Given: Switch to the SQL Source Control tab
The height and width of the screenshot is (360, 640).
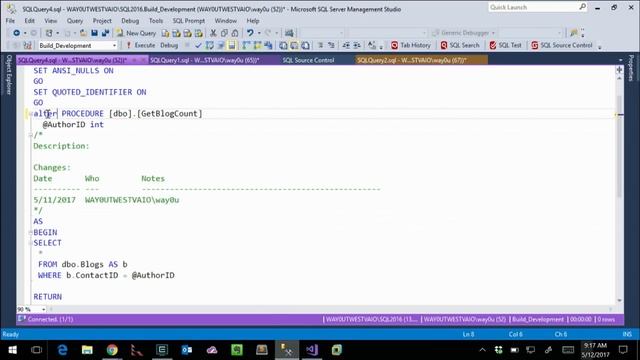Looking at the screenshot, I should click(x=309, y=60).
